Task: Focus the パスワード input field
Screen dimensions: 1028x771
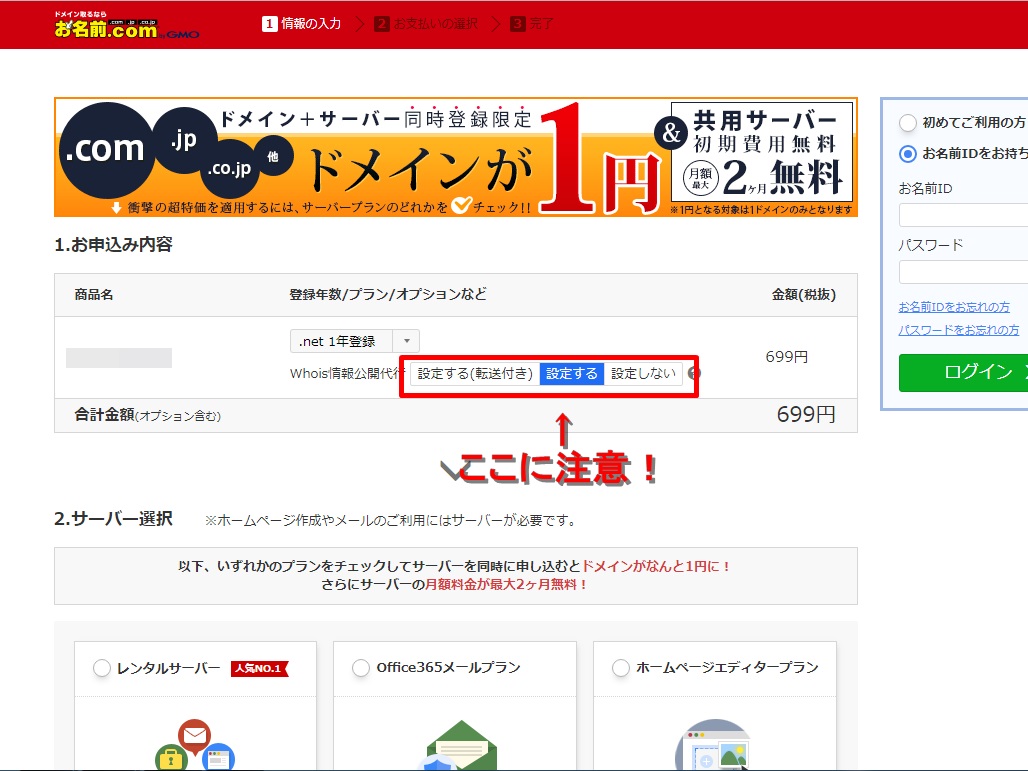Action: click(963, 271)
